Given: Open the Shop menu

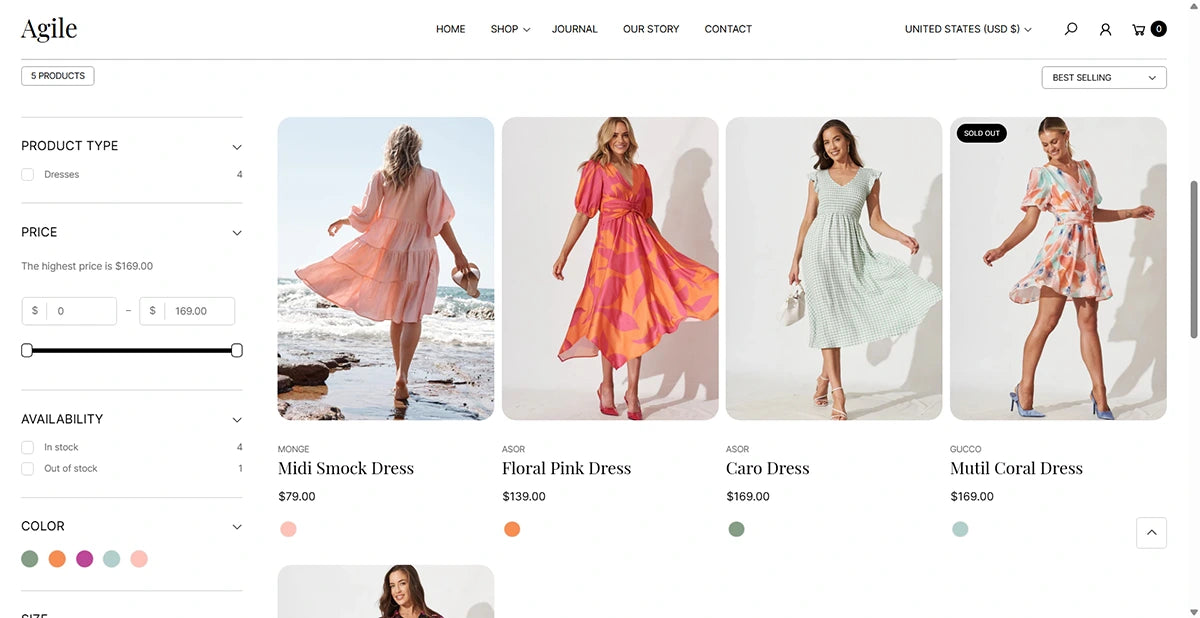Looking at the screenshot, I should pos(510,29).
